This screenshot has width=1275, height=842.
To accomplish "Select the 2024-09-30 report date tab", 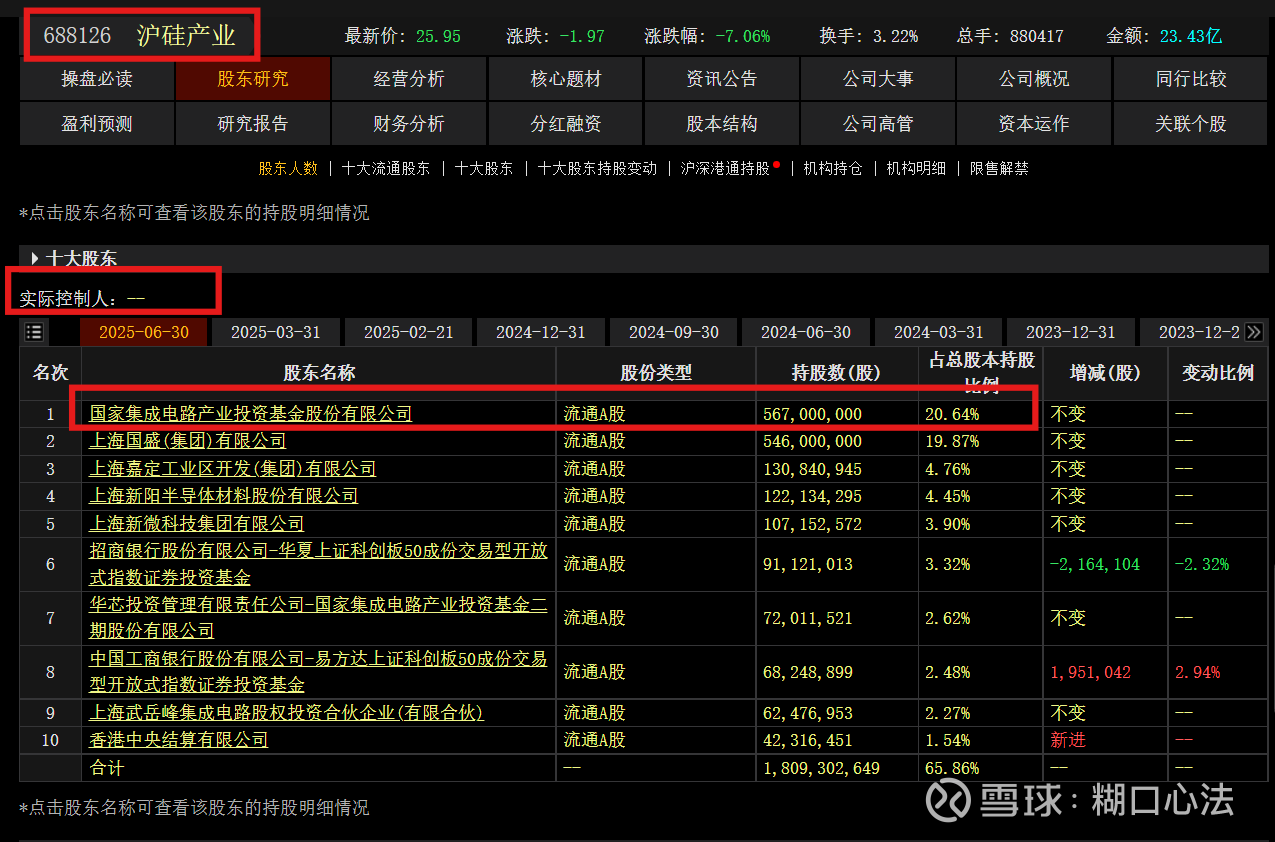I will point(674,332).
